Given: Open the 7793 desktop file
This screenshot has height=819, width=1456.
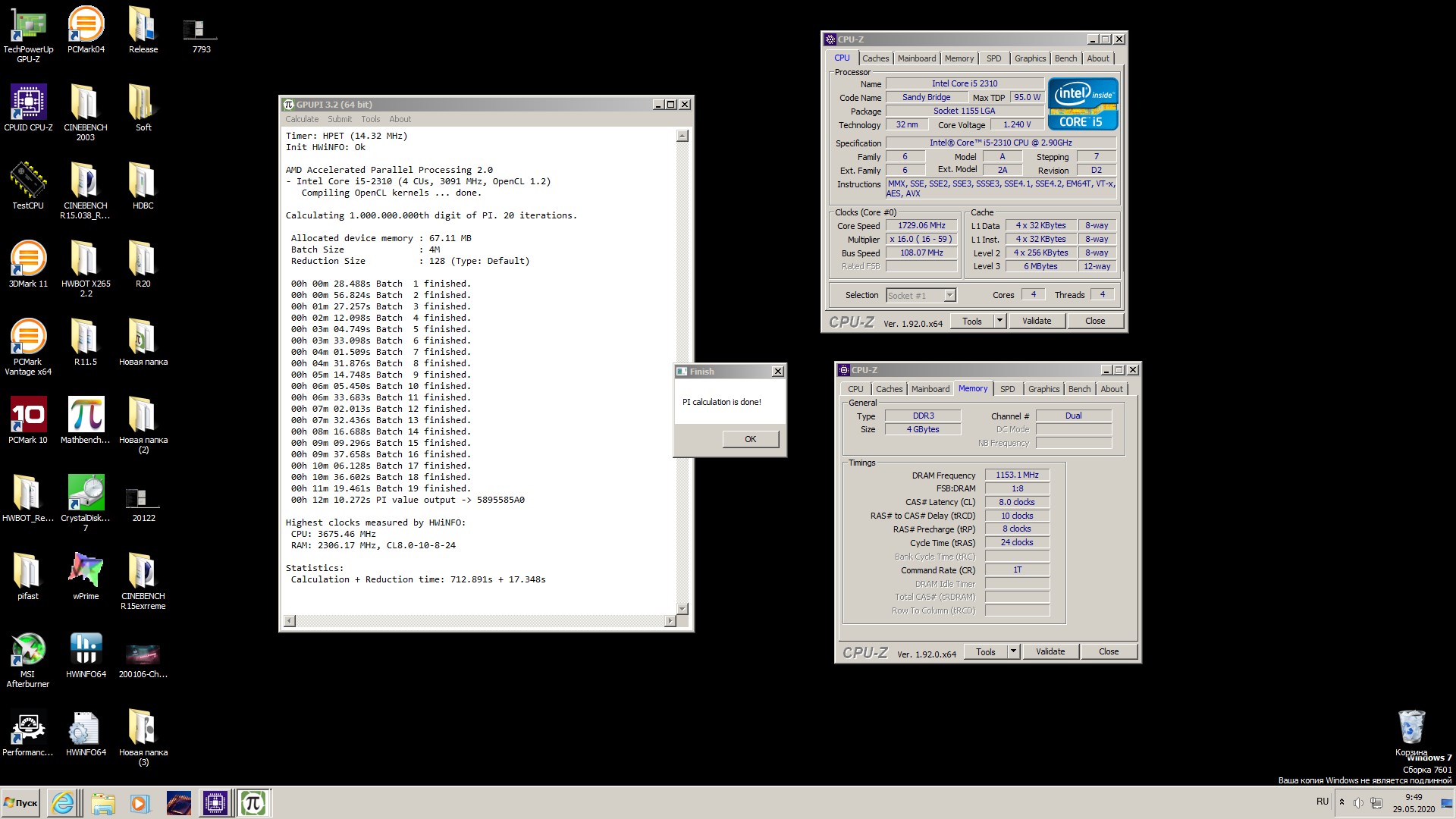Looking at the screenshot, I should click(x=201, y=36).
